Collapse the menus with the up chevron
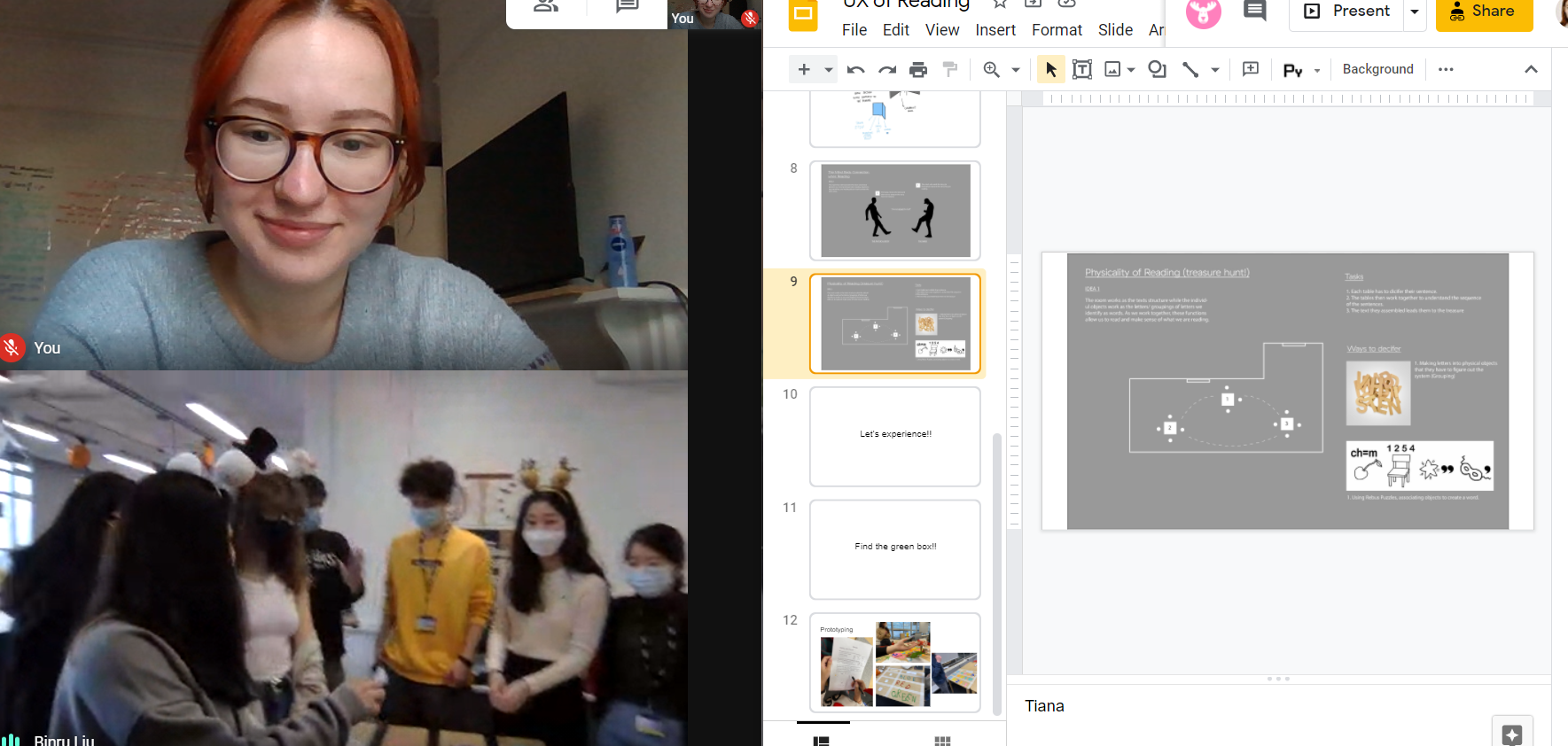The image size is (1568, 746). tap(1531, 69)
